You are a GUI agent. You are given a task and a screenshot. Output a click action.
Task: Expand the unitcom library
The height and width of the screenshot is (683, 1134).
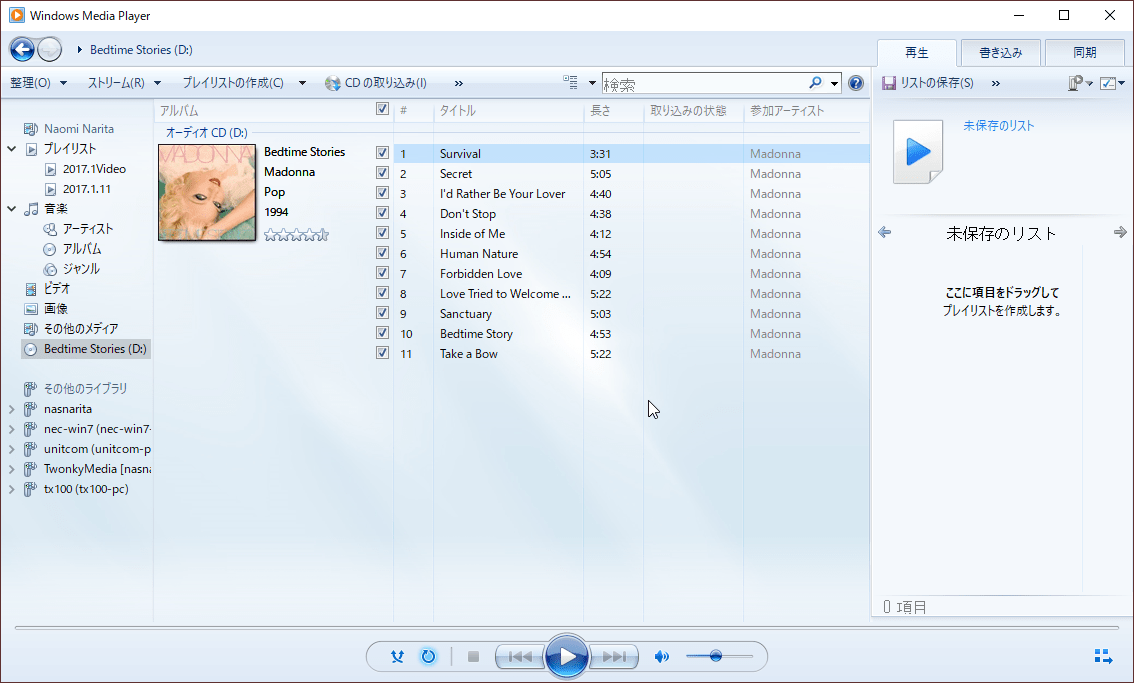click(x=12, y=449)
